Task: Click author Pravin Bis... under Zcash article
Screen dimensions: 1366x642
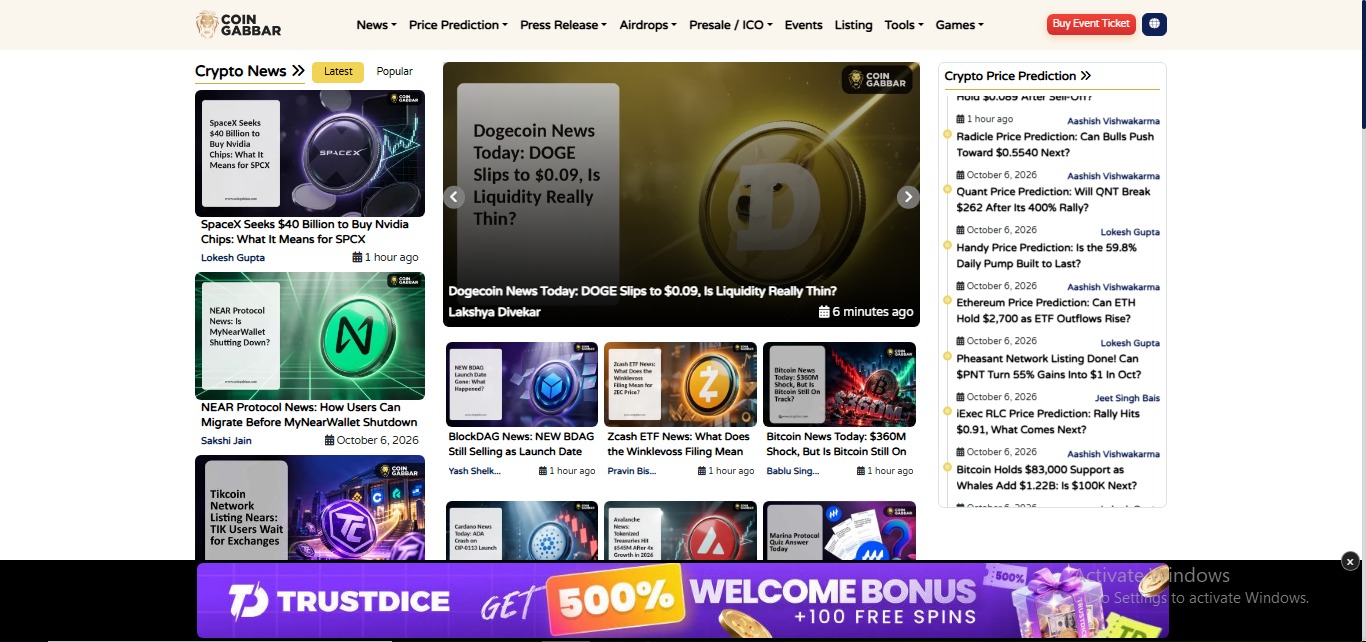Action: 632,471
